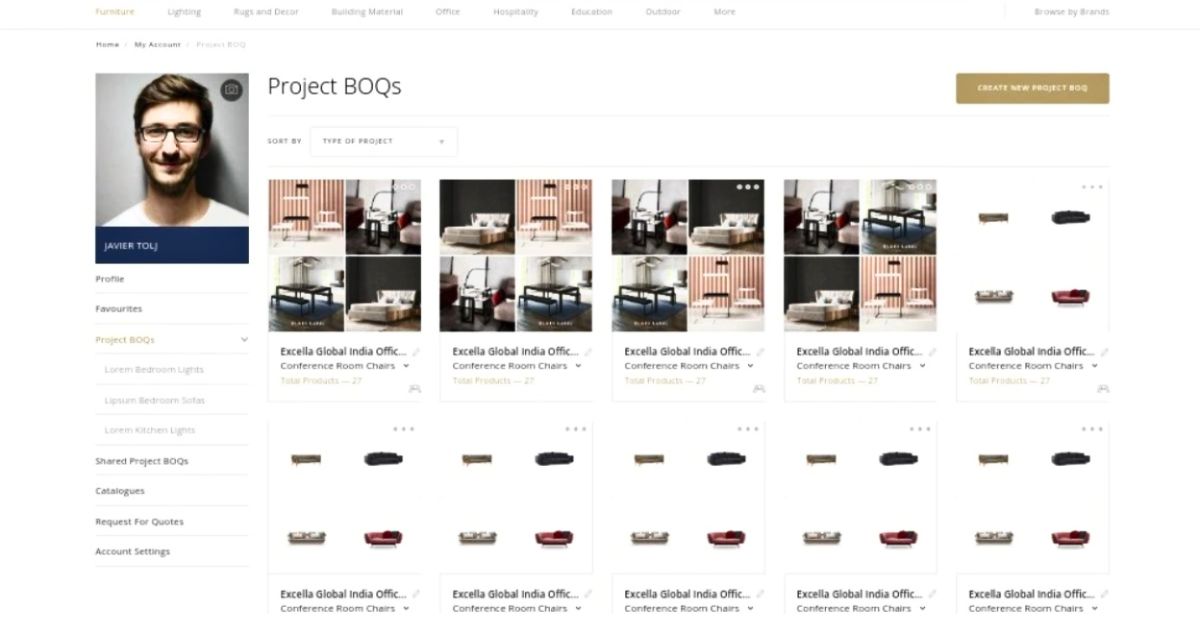1200x628 pixels.
Task: Click edit pencil on third bottom-row card title
Action: pos(760,593)
